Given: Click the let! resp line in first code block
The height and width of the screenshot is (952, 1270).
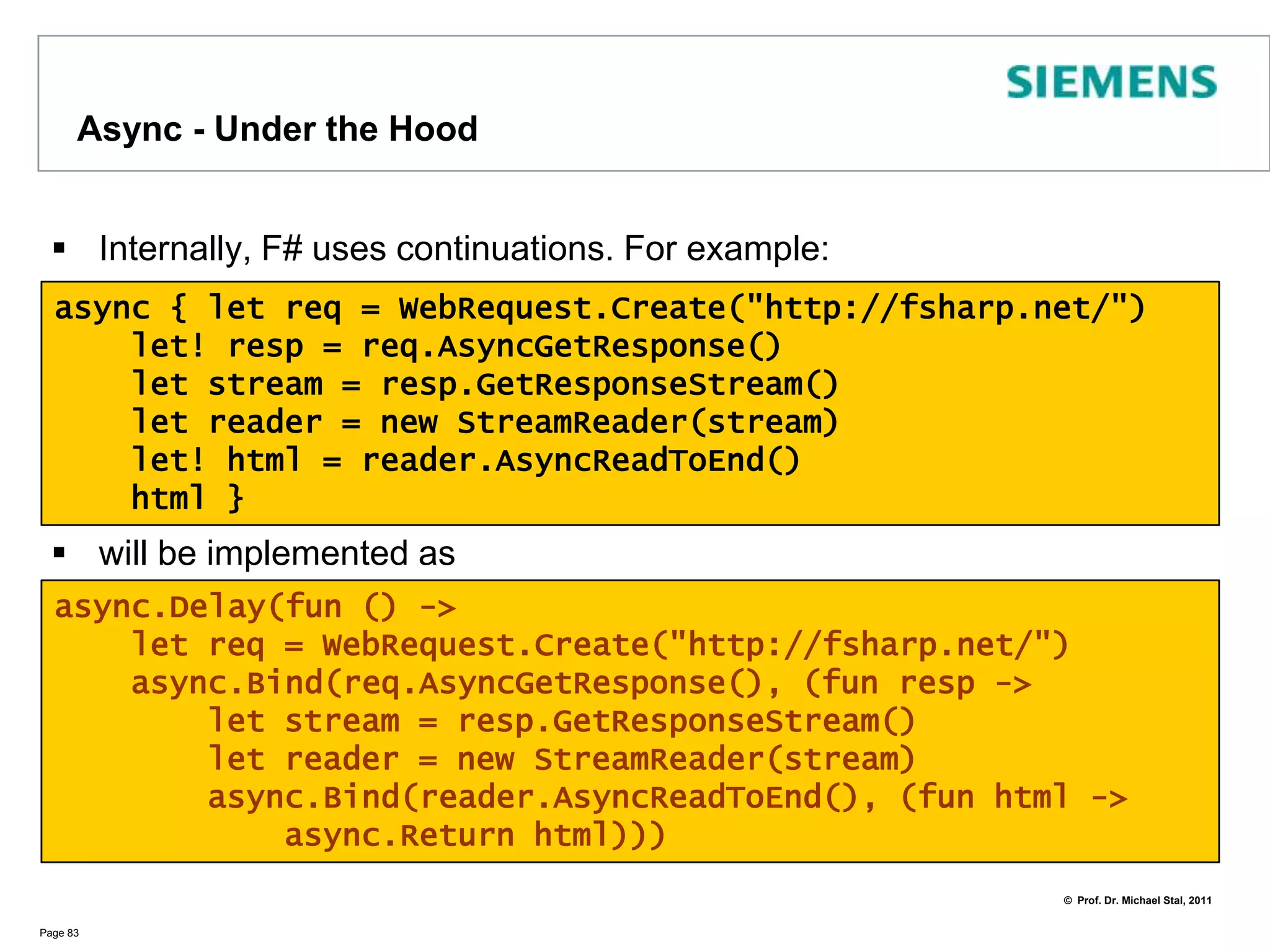Looking at the screenshot, I should [x=456, y=346].
